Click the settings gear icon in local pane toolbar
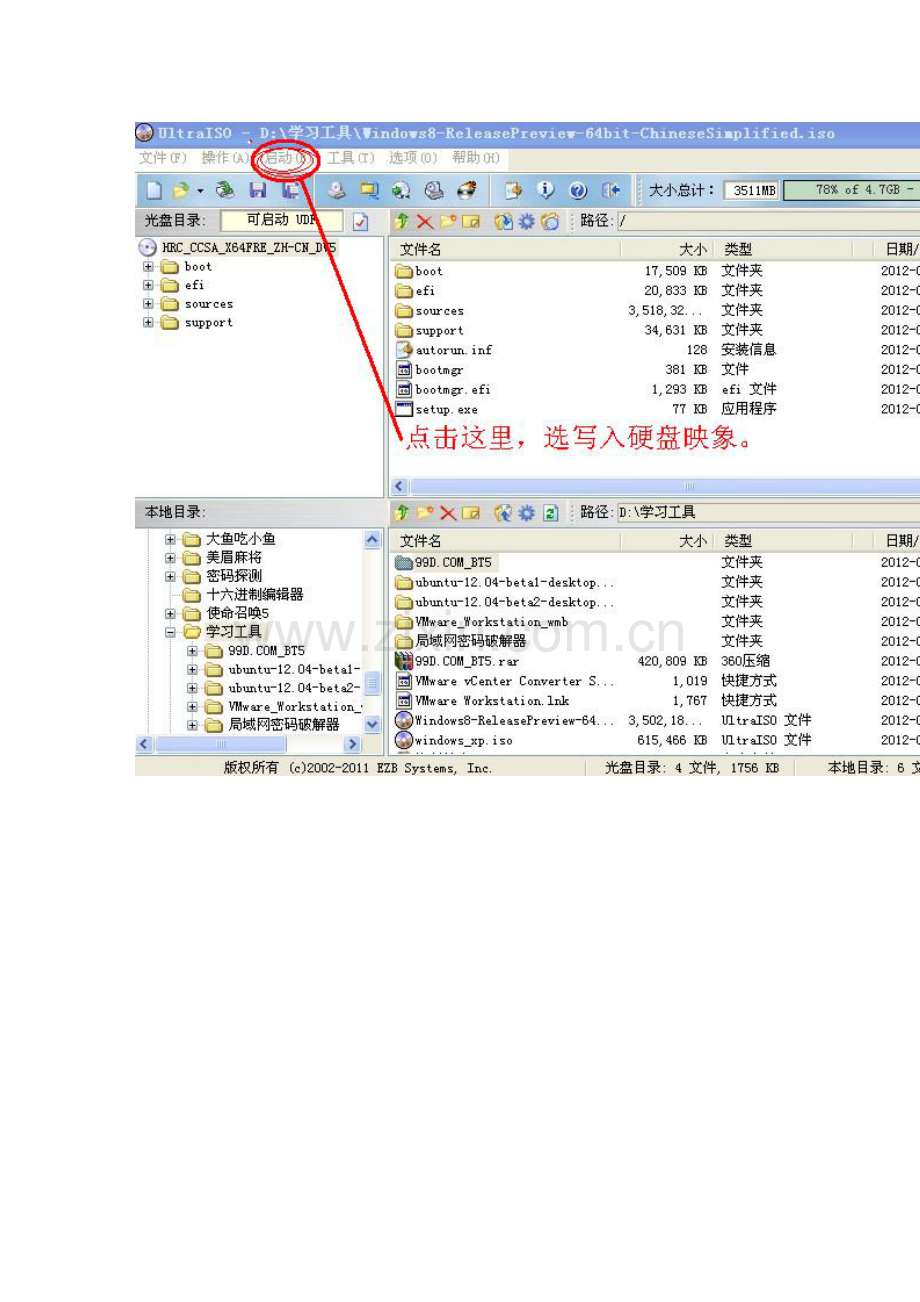 tap(527, 513)
